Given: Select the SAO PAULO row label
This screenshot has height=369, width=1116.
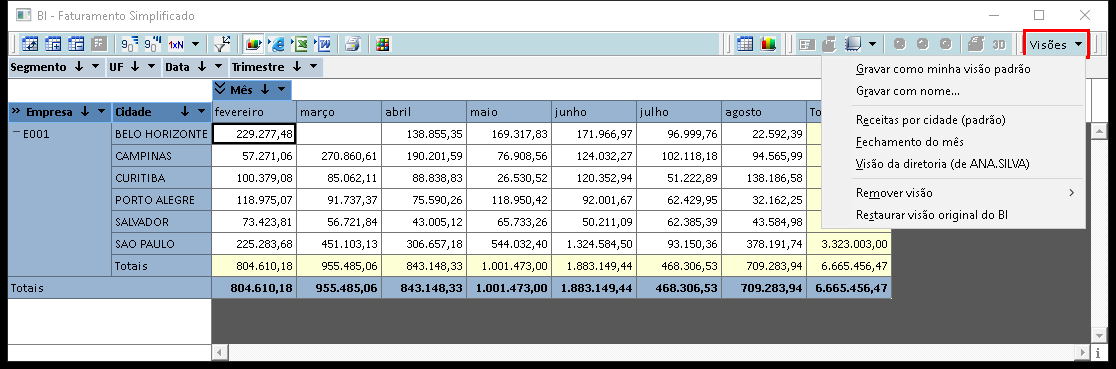Looking at the screenshot, I should coord(162,244).
